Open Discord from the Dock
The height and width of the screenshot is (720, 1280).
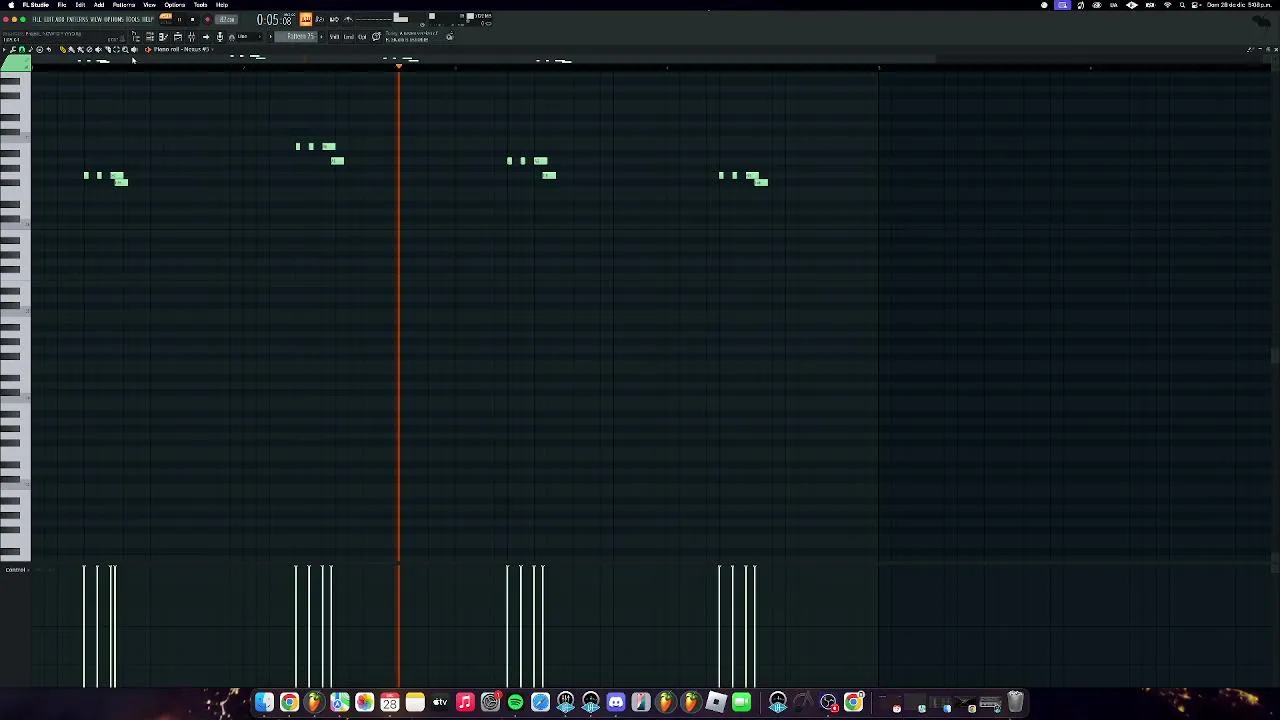pos(615,703)
